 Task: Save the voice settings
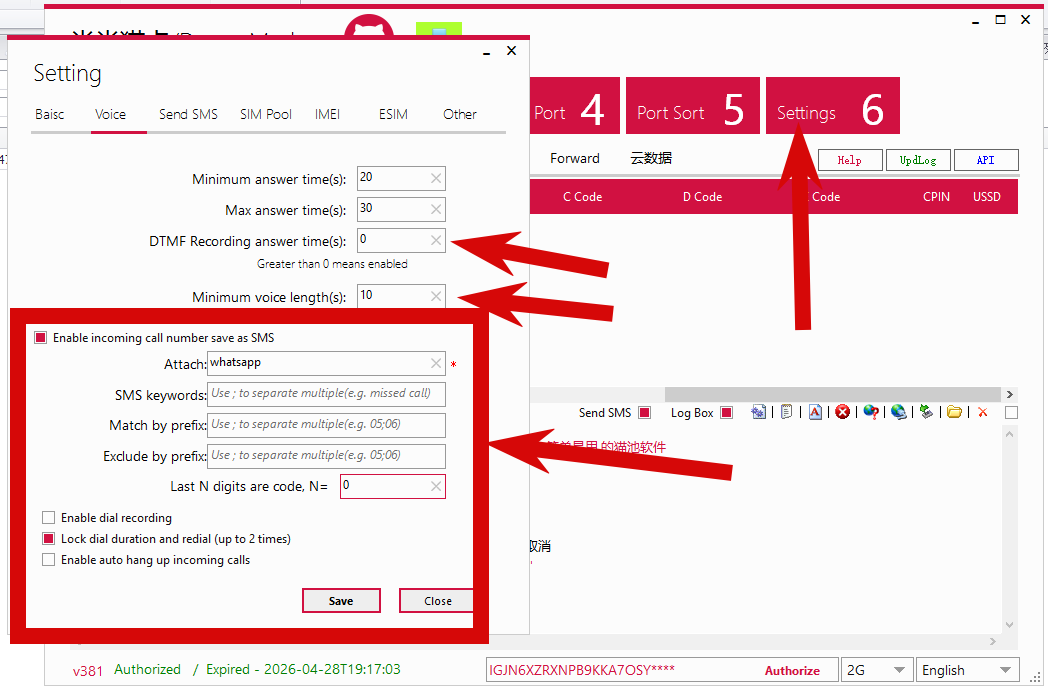pos(341,601)
